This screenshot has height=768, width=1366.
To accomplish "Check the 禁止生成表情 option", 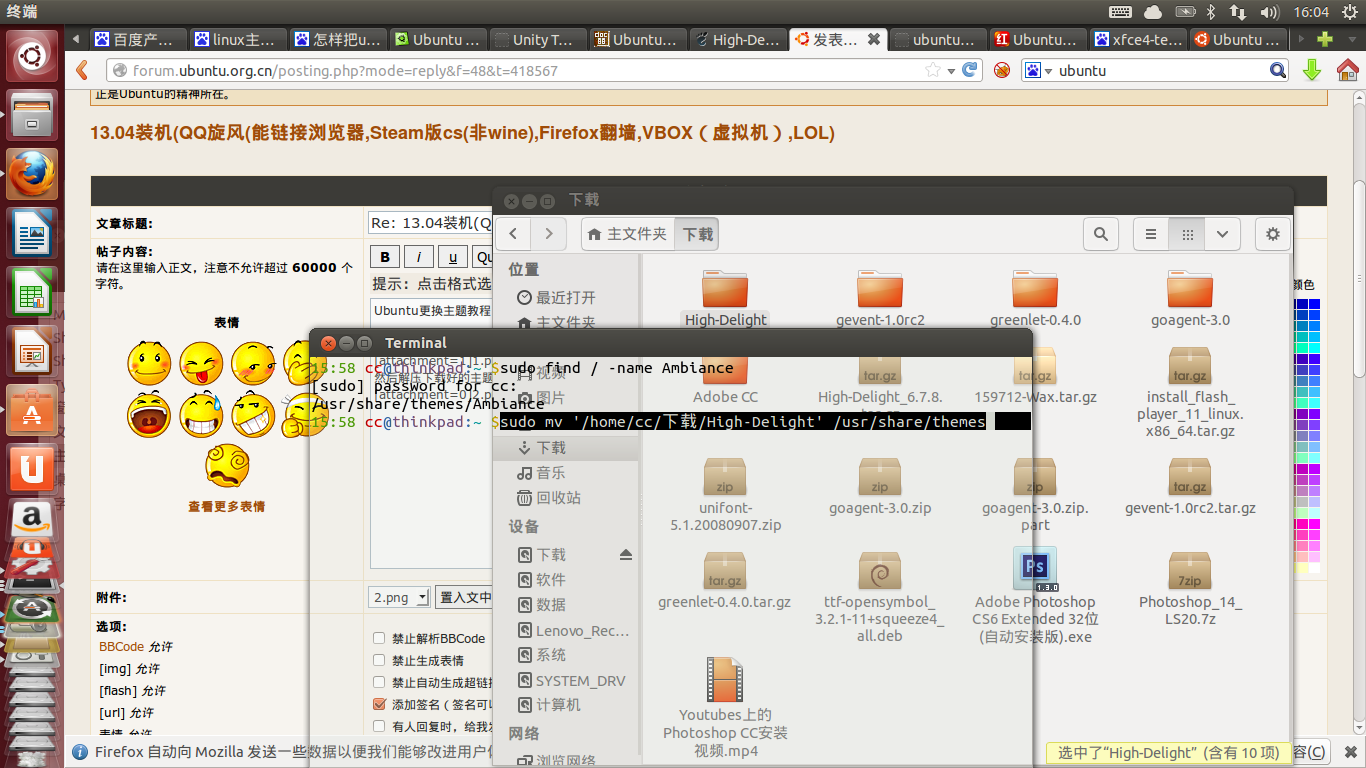I will click(379, 660).
